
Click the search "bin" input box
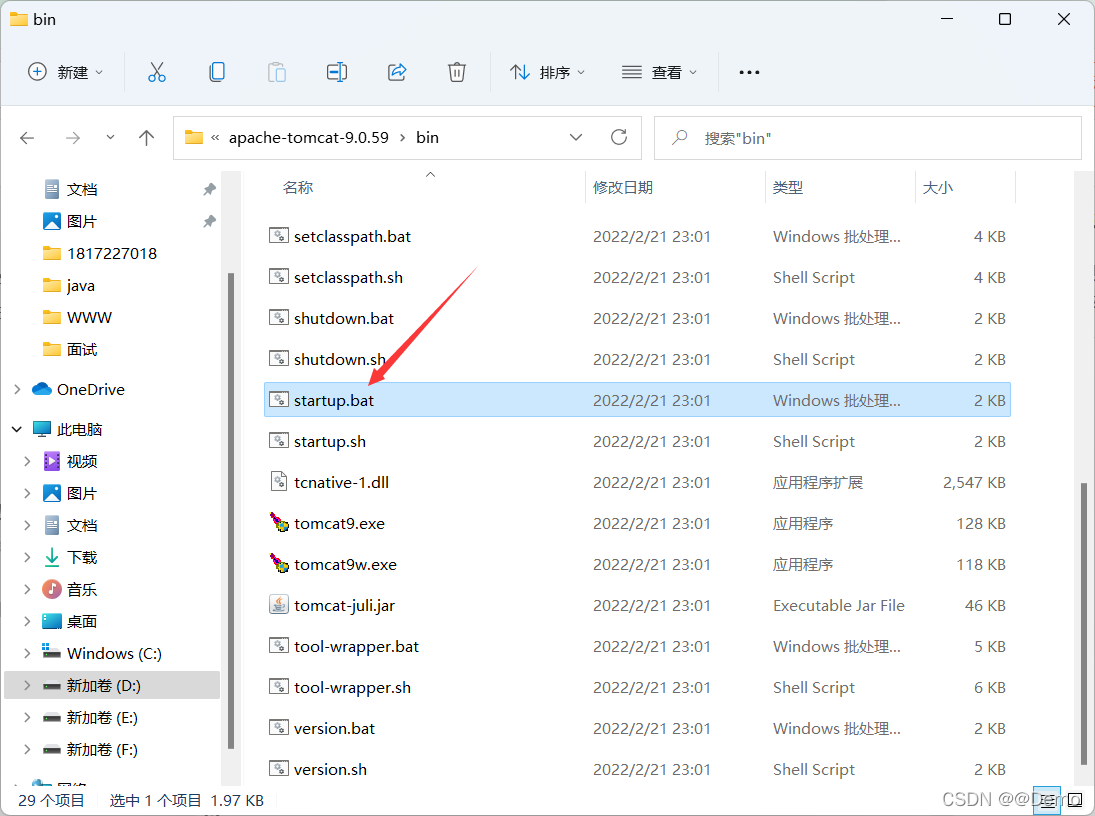(x=867, y=138)
